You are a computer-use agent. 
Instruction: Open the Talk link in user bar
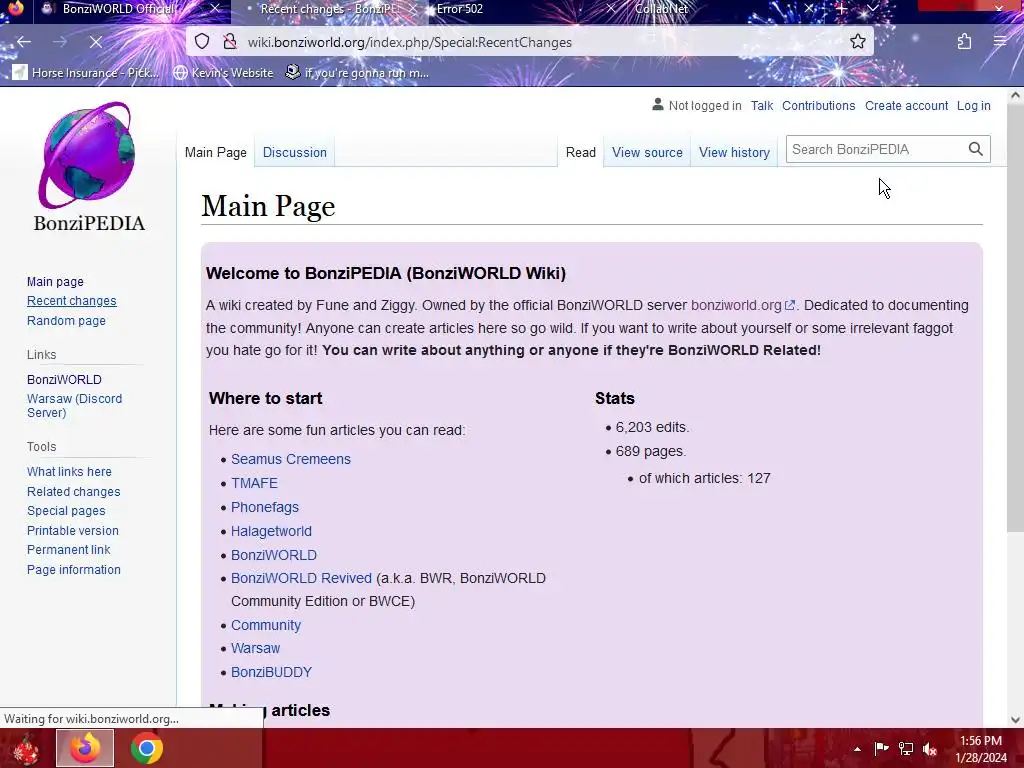coord(761,106)
